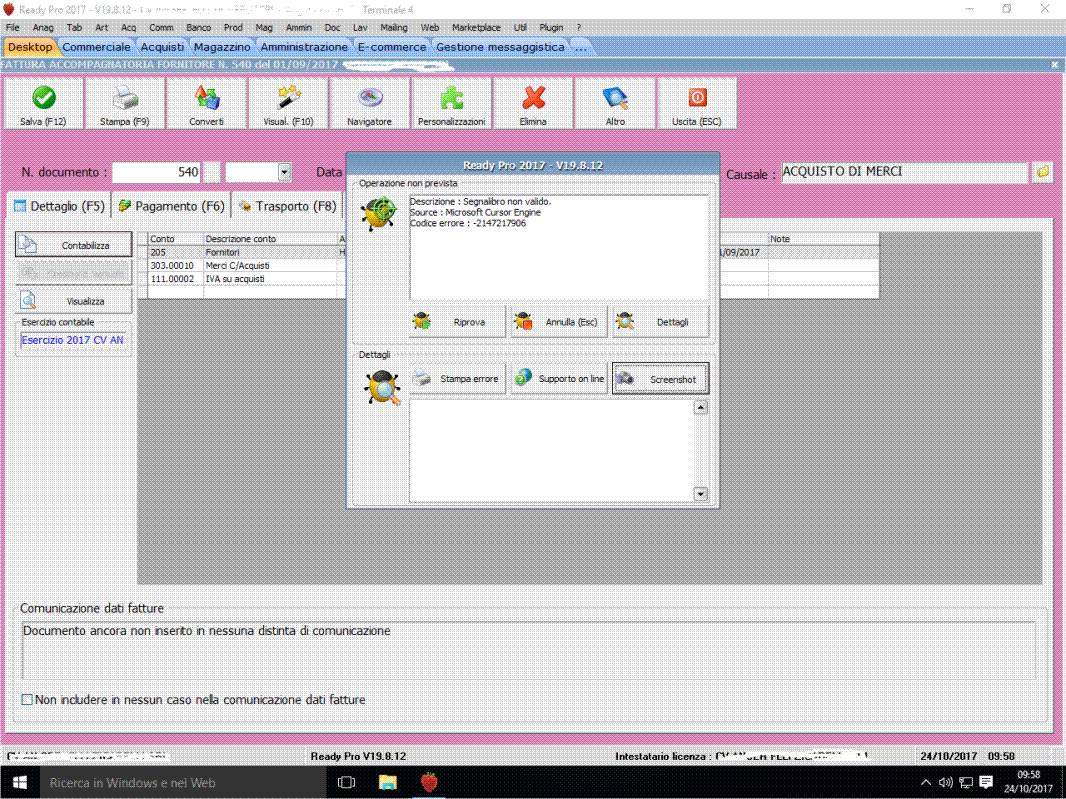Open the Converti tool
1066x799 pixels.
[206, 103]
